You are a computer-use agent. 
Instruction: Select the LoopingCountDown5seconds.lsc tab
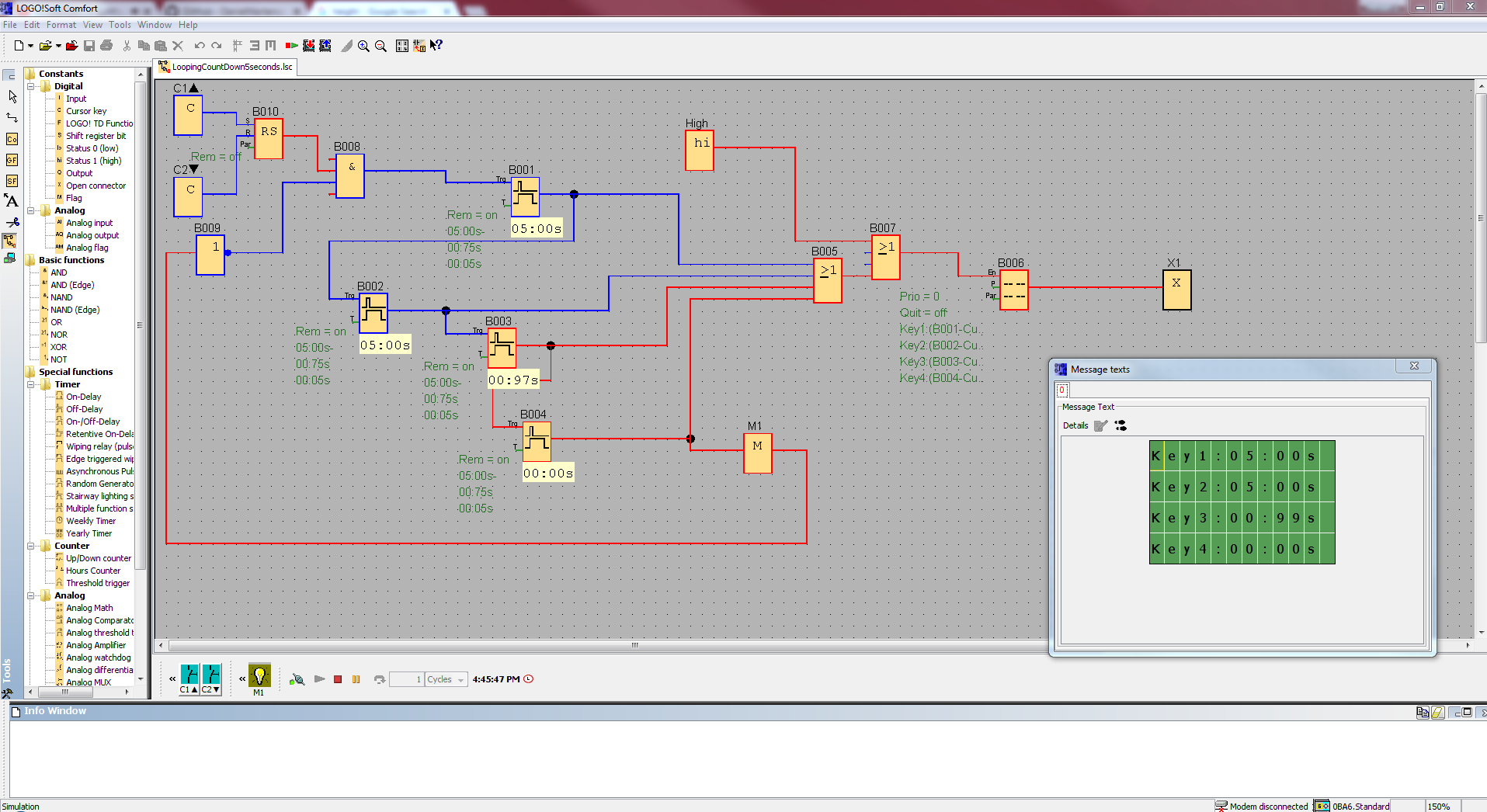point(226,67)
